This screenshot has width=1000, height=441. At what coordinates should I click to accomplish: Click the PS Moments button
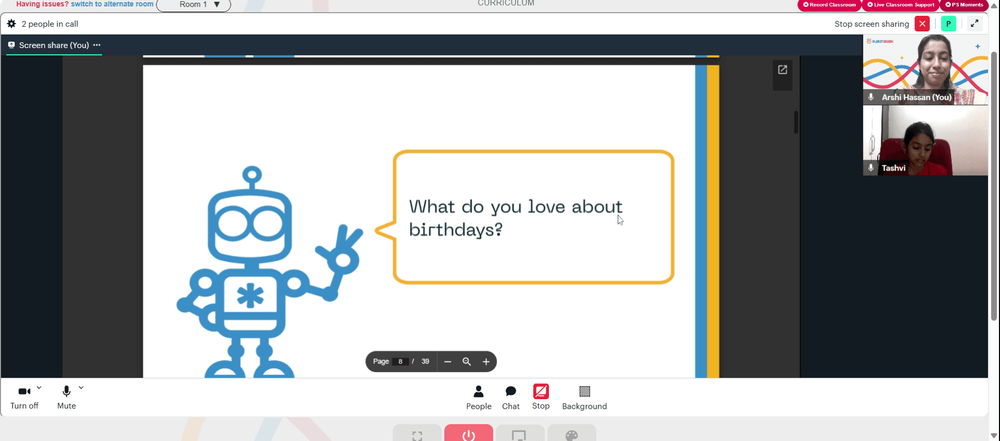pos(964,4)
